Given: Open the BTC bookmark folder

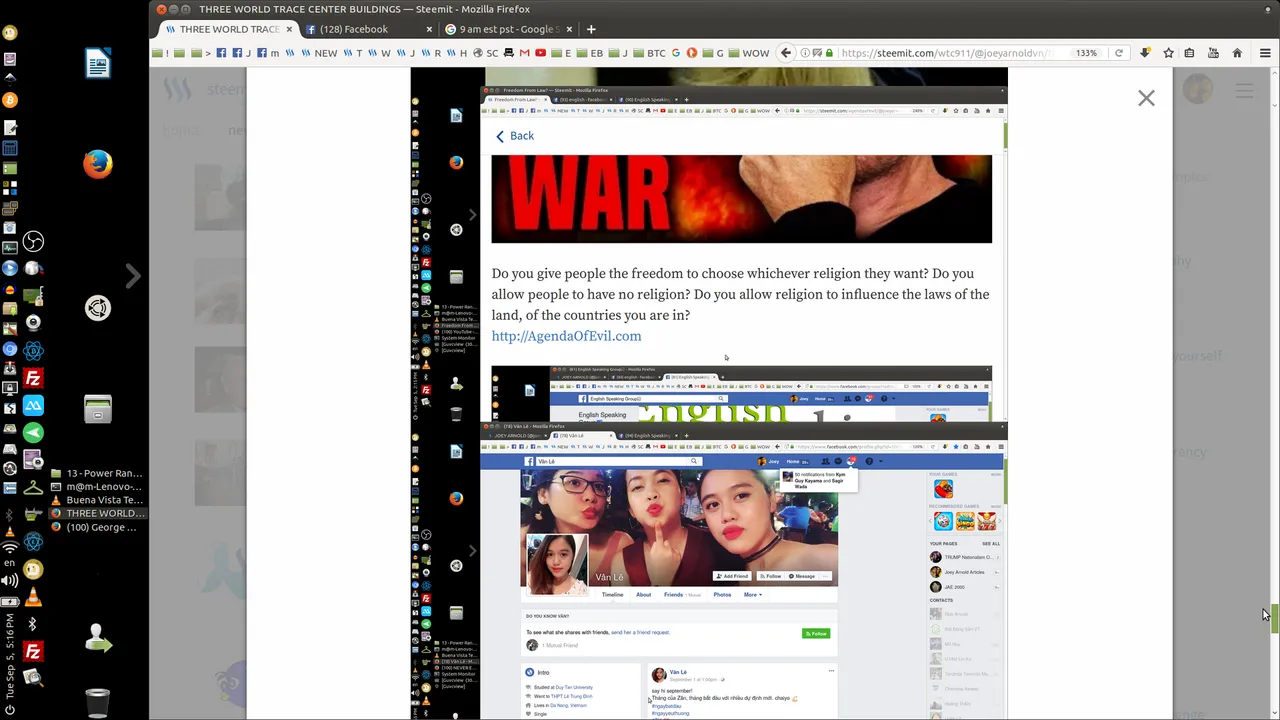Looking at the screenshot, I should (649, 53).
